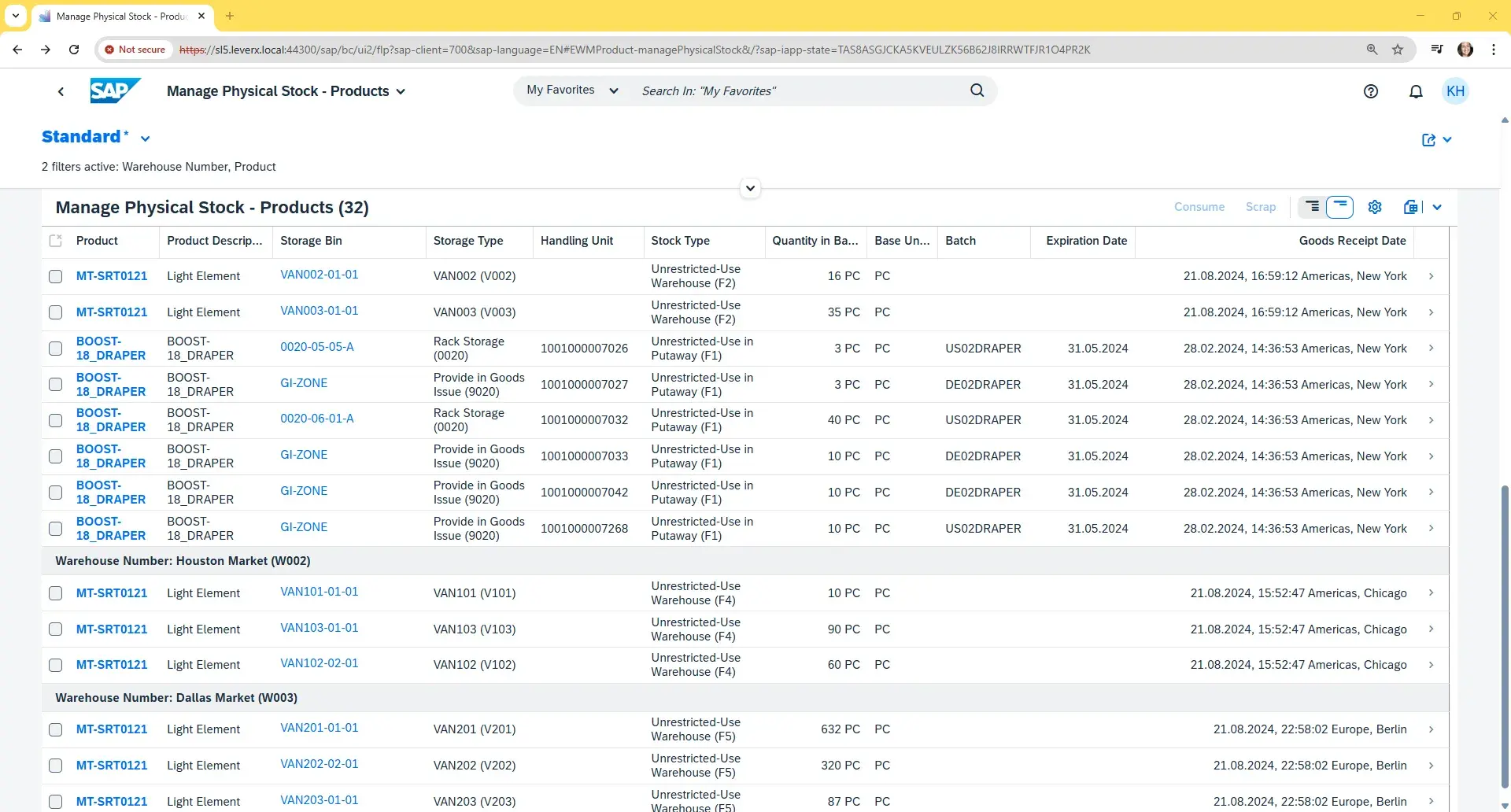The image size is (1511, 812).
Task: Select checkbox for 0020-06-01-A row
Action: click(x=55, y=420)
